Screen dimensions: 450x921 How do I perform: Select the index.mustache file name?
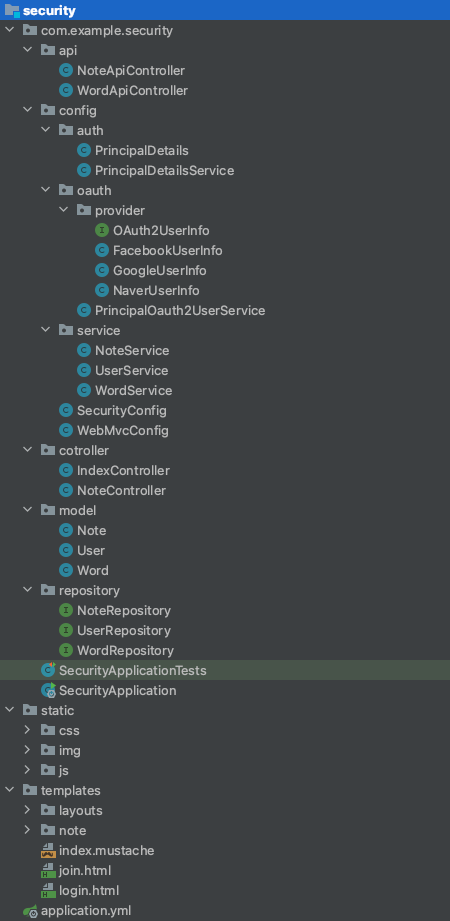coord(107,850)
